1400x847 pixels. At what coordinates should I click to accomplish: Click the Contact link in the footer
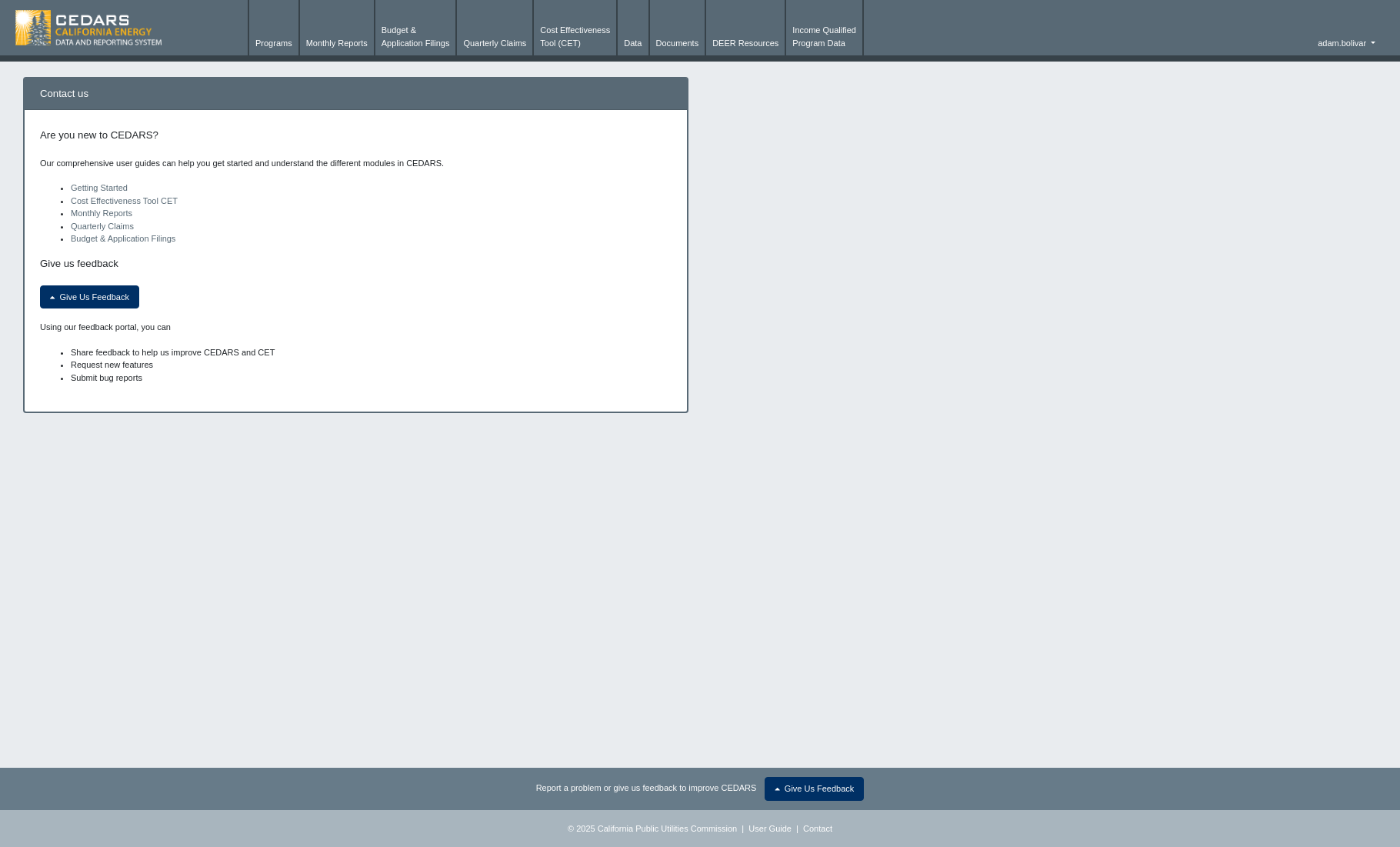click(817, 829)
